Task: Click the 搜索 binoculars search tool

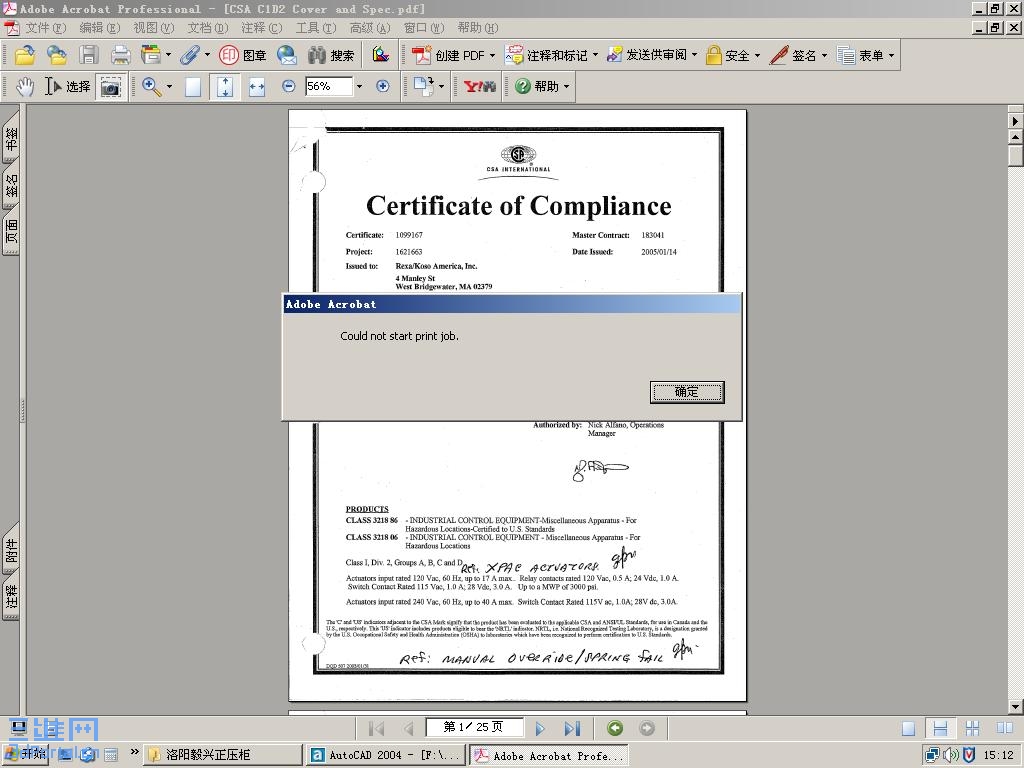Action: (331, 56)
